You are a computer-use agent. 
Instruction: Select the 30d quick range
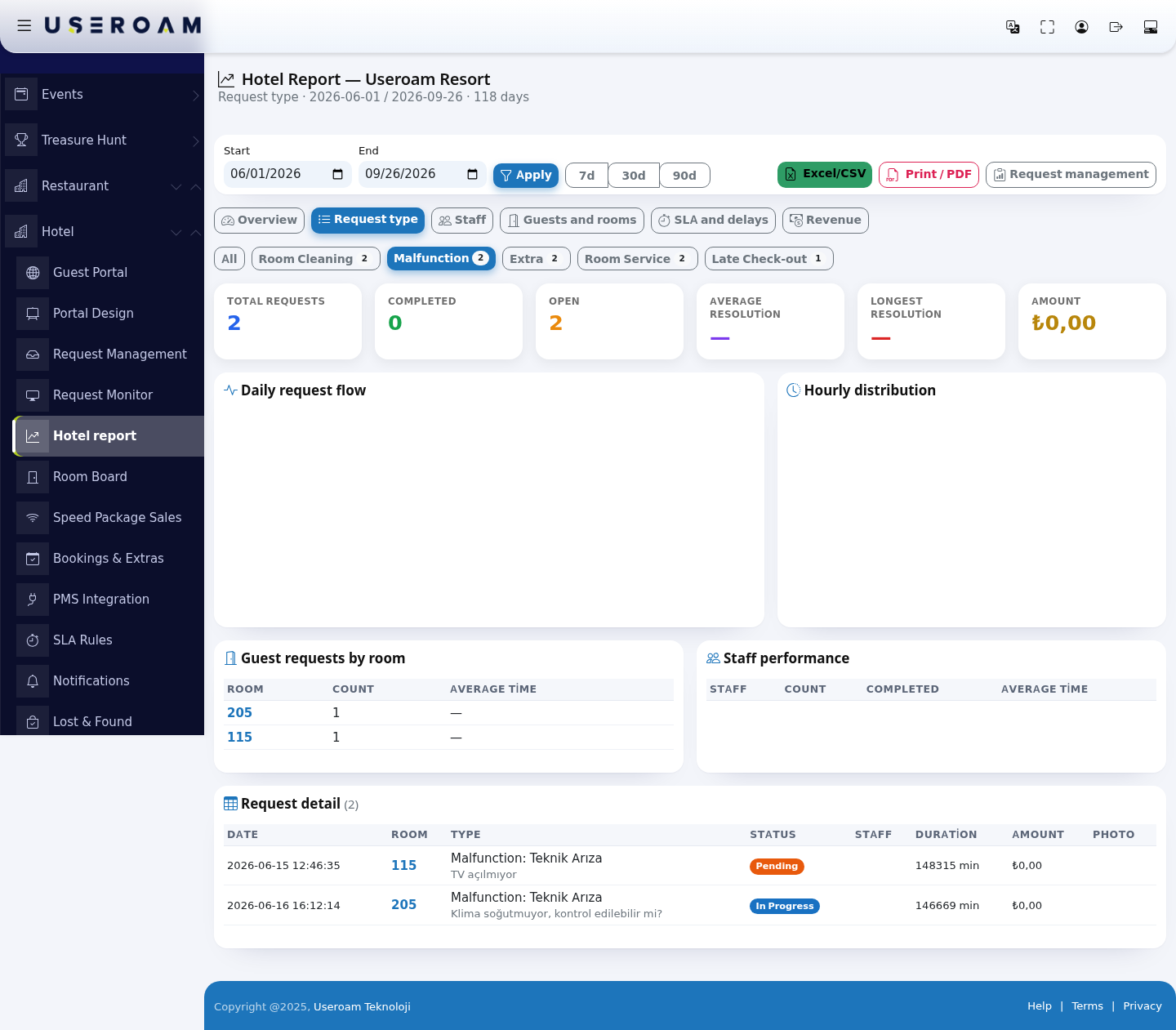pos(634,176)
